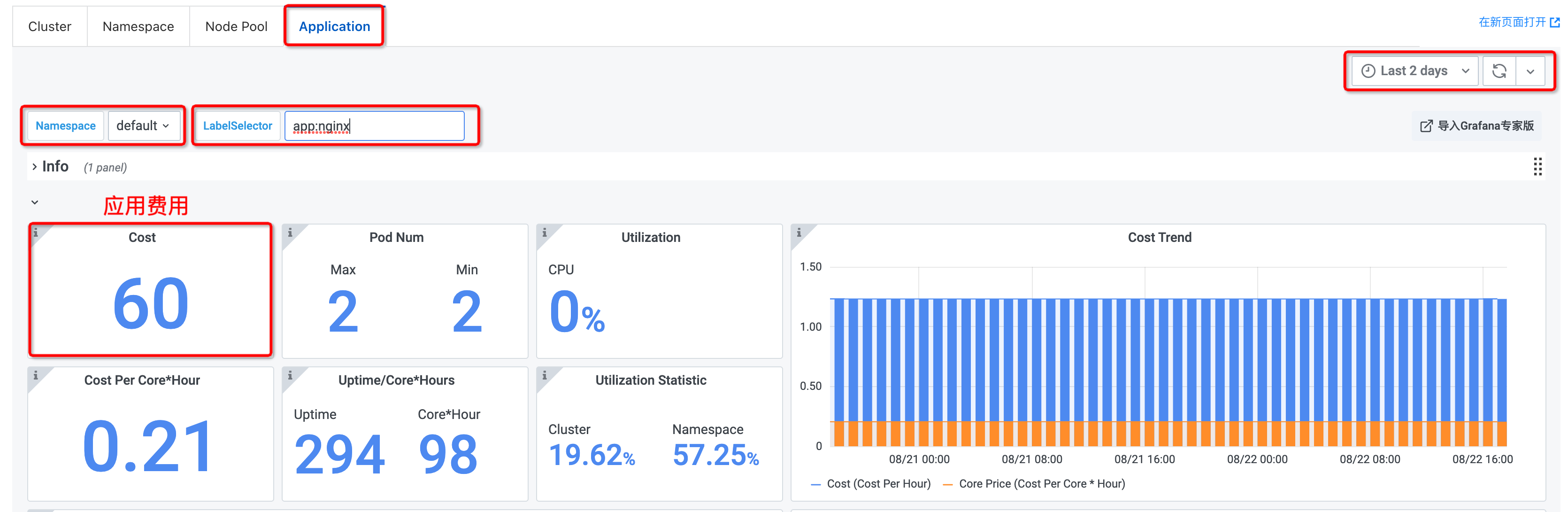The image size is (1568, 512).
Task: Toggle Core Price legend series
Action: (1041, 484)
